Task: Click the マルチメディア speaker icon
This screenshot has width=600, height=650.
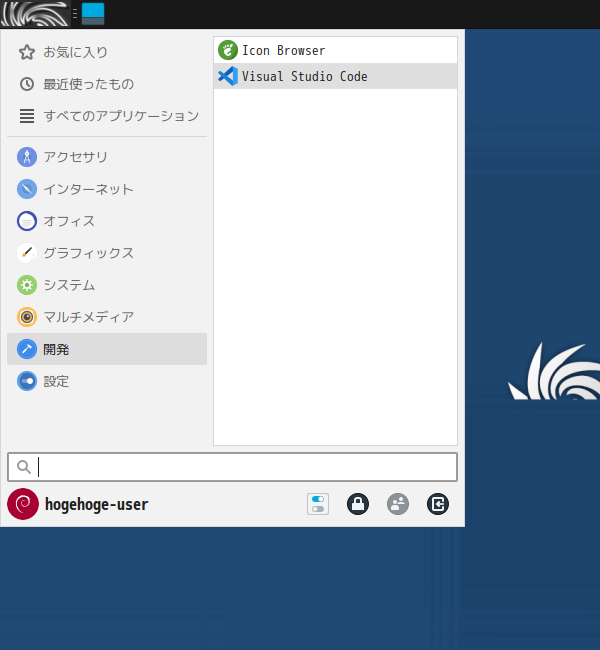Action: click(x=27, y=317)
